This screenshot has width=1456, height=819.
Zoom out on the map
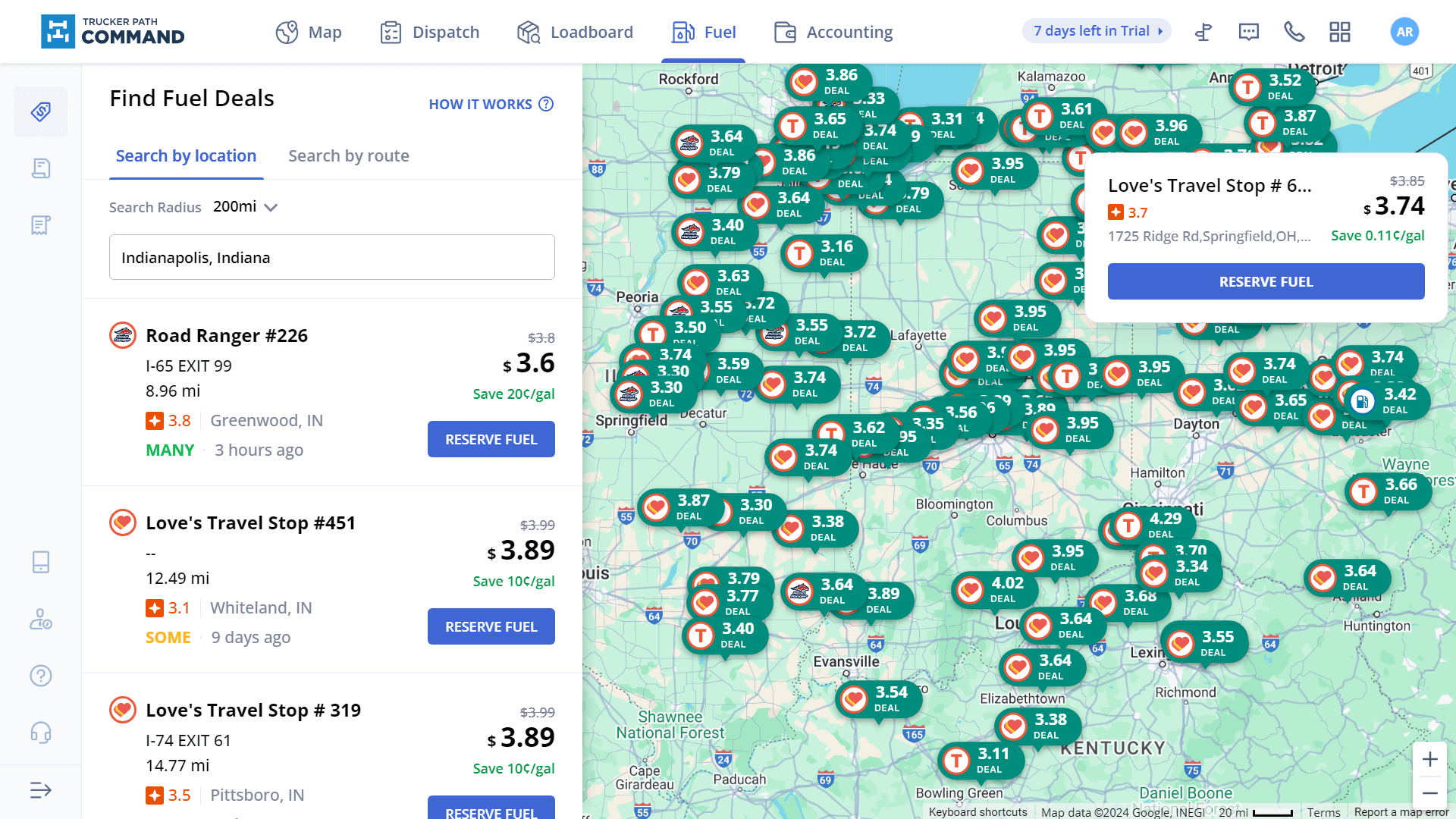1430,793
